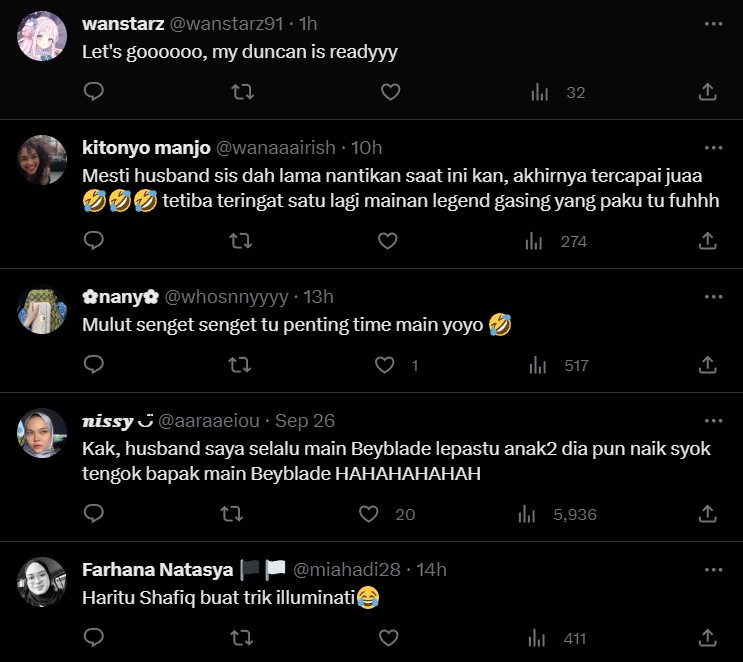Like the tweet by wanstarz
This screenshot has height=662, width=743.
pyautogui.click(x=390, y=92)
